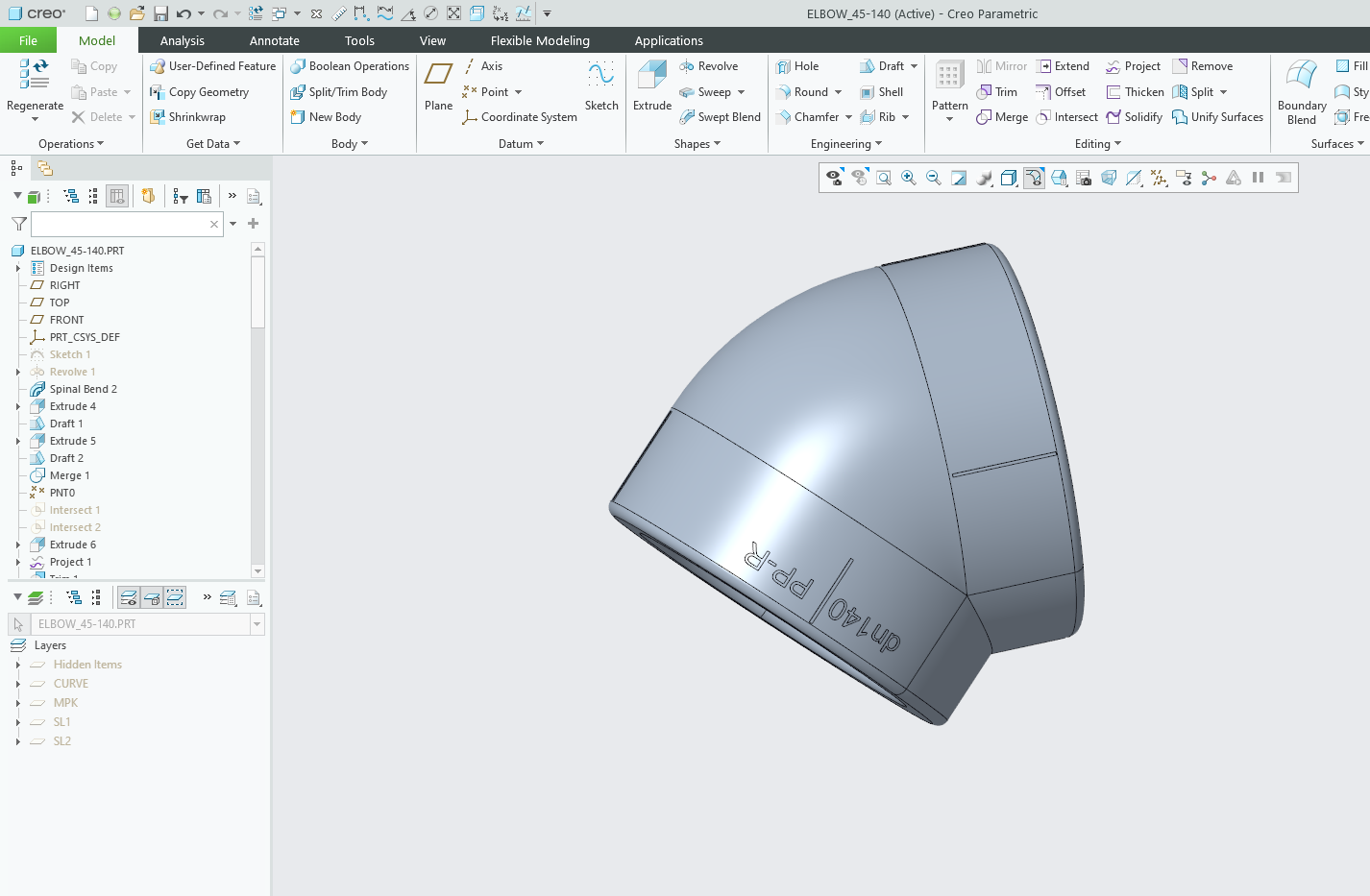
Task: Expand the Extrude 4 feature node
Action: [18, 406]
